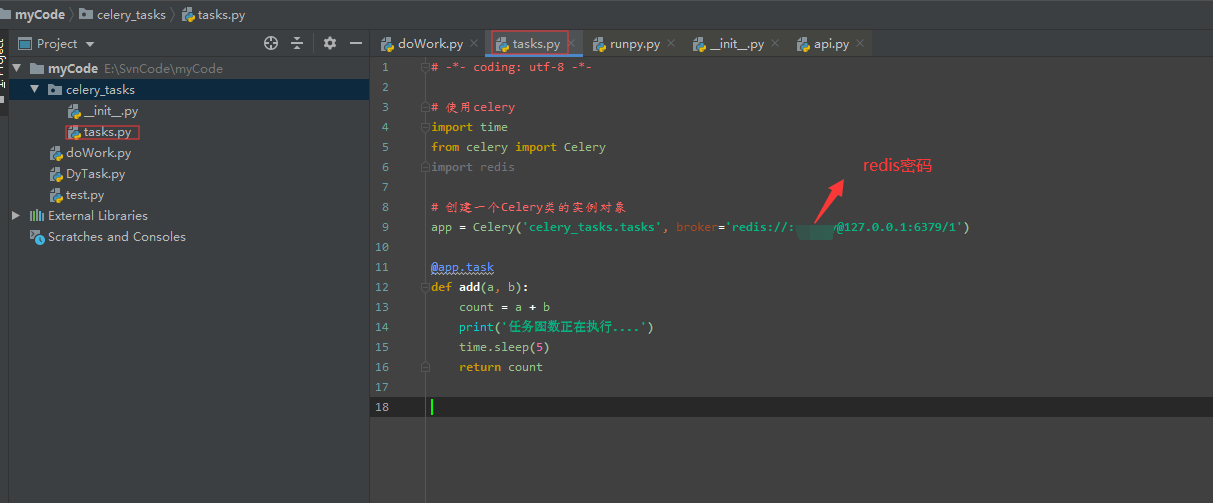
Task: Click the locate/scroll-from-source target icon
Action: (x=270, y=43)
